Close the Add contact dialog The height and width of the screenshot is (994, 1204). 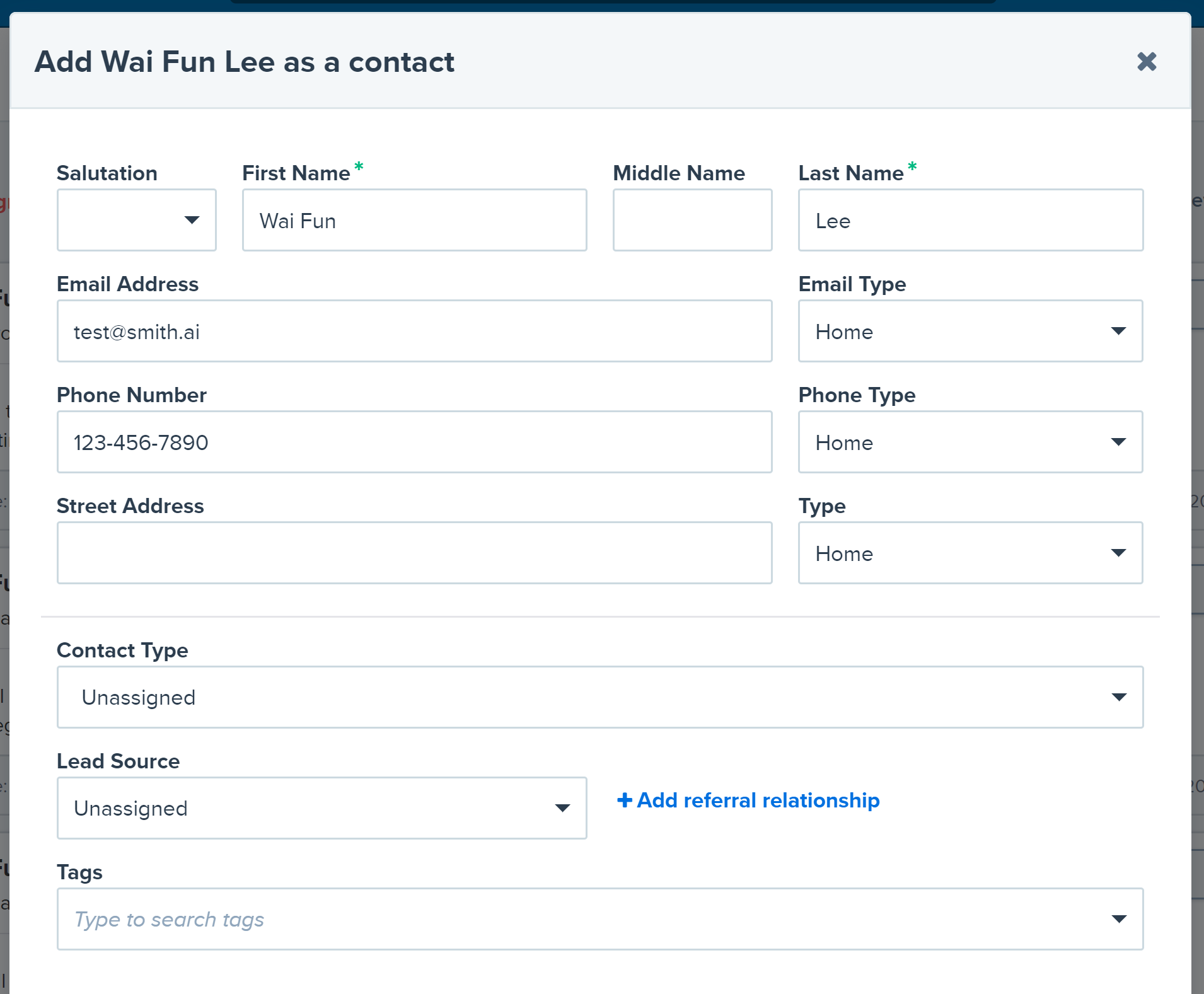pos(1147,62)
